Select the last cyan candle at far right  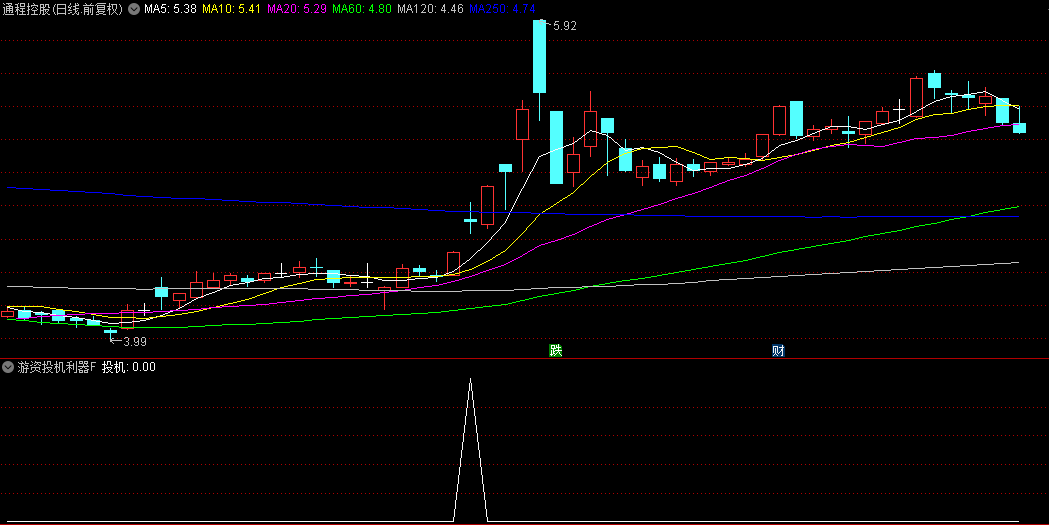(x=1019, y=127)
